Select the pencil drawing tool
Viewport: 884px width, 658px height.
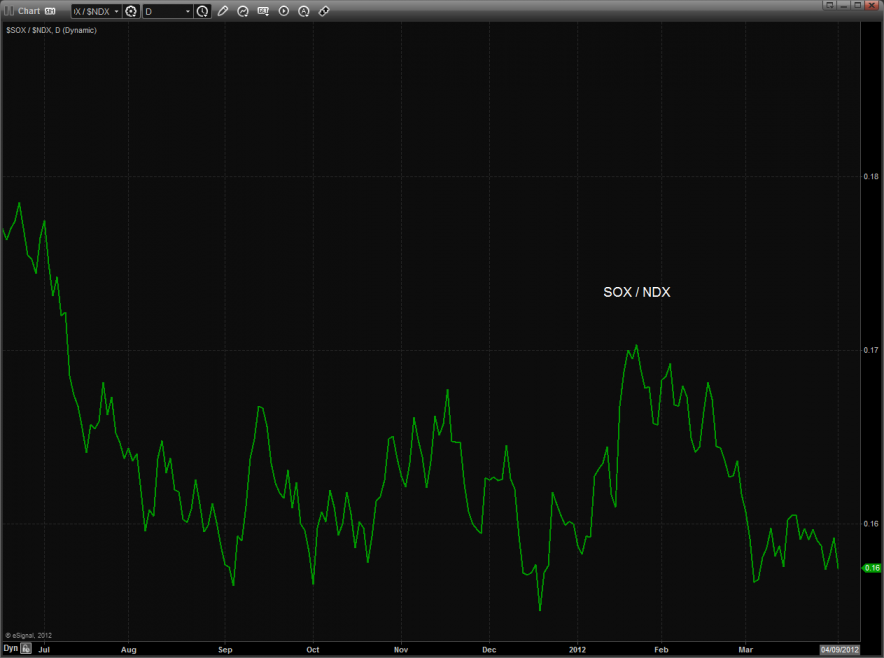224,11
